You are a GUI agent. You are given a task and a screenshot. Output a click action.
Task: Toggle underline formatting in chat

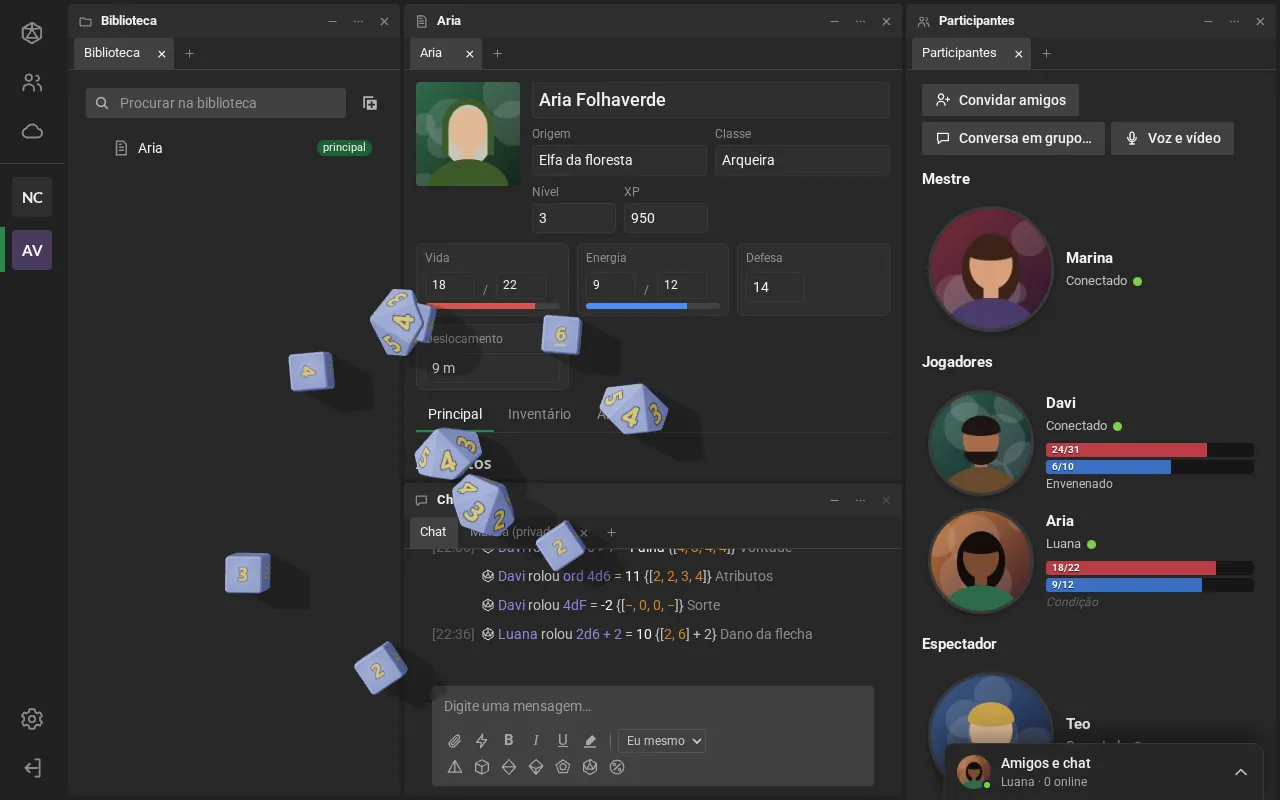click(563, 741)
